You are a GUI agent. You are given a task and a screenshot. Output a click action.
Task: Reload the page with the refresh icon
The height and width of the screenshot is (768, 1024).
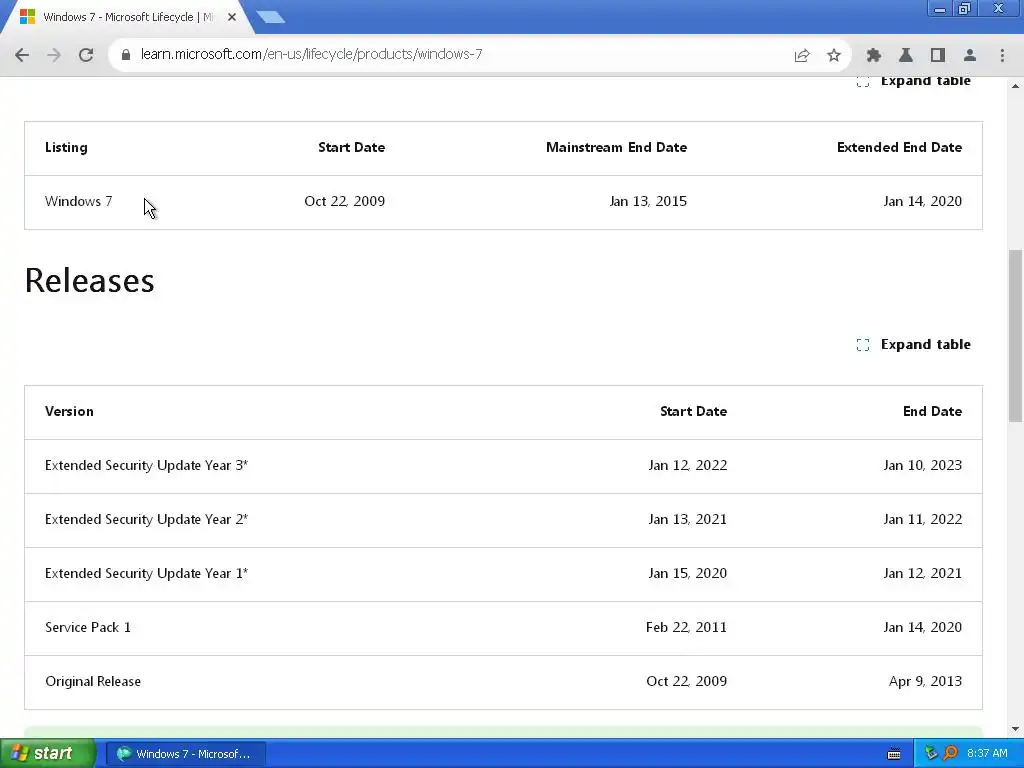(86, 55)
